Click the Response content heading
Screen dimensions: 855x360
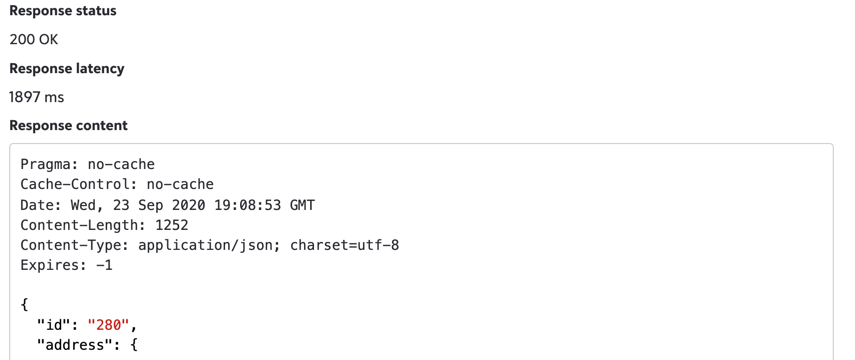click(69, 125)
